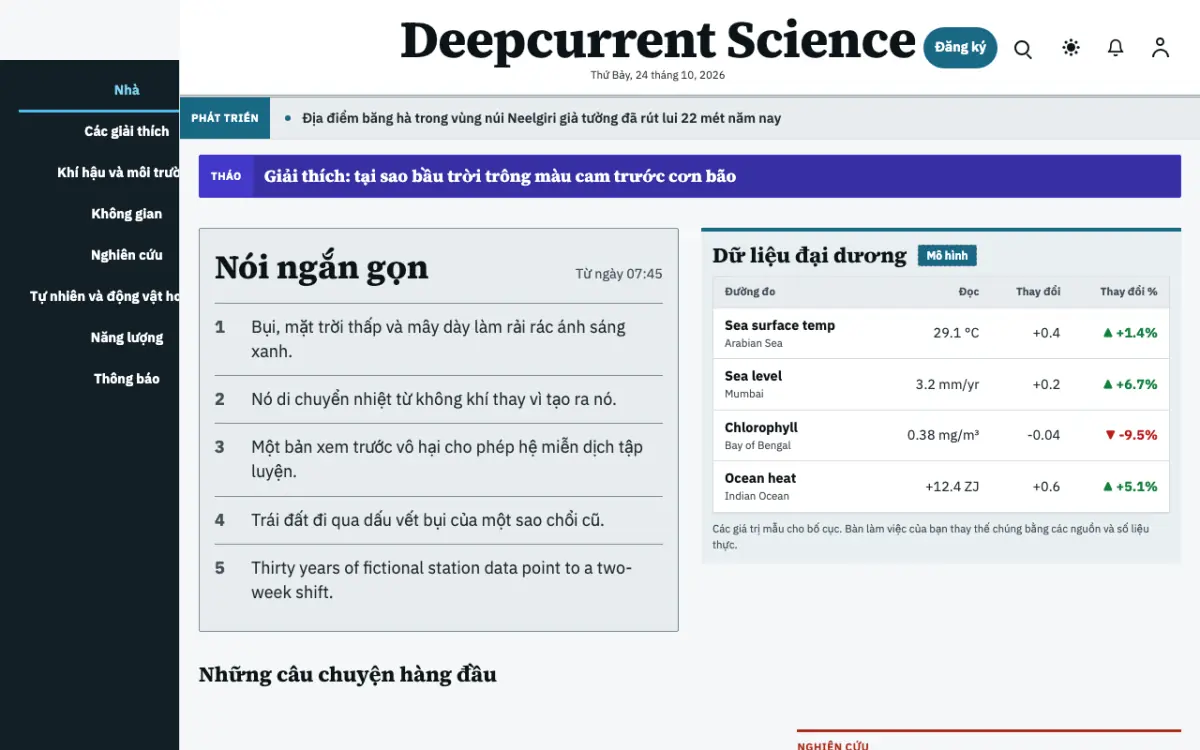Click the Thay đổi column header
Image resolution: width=1200 pixels, height=750 pixels.
[1038, 292]
